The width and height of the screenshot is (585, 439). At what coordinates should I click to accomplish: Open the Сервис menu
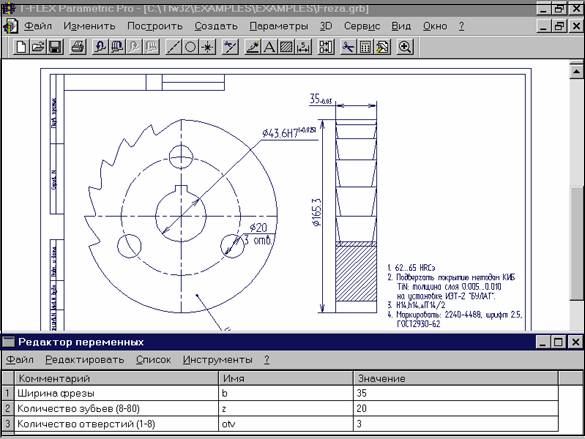[362, 26]
